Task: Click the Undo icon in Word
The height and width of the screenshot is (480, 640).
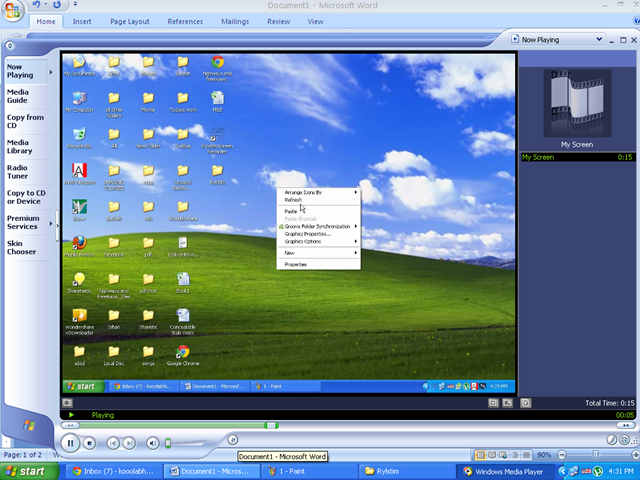Action: (36, 5)
